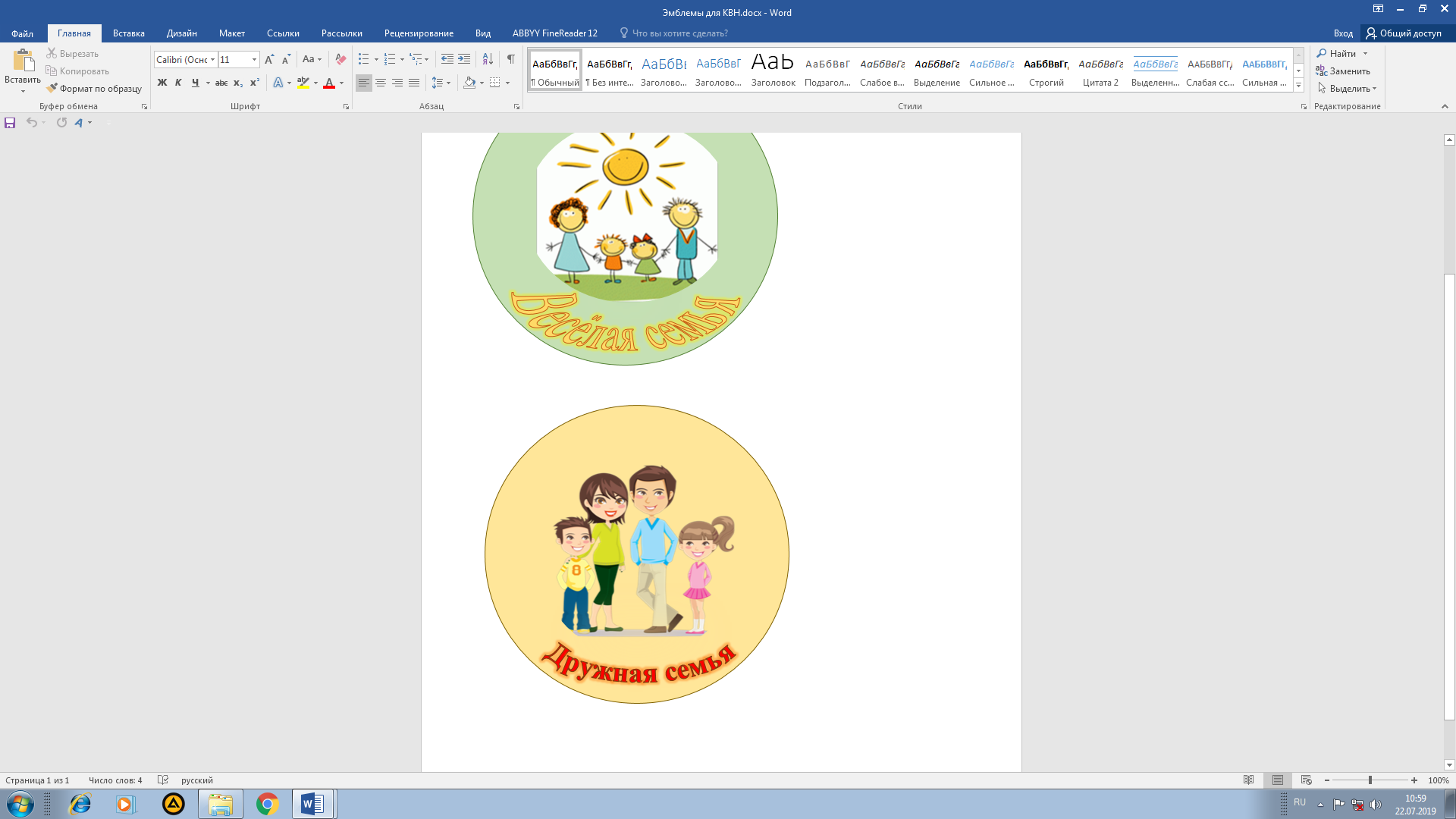Toggle italic (К) formatting
This screenshot has width=1456, height=819.
click(178, 83)
